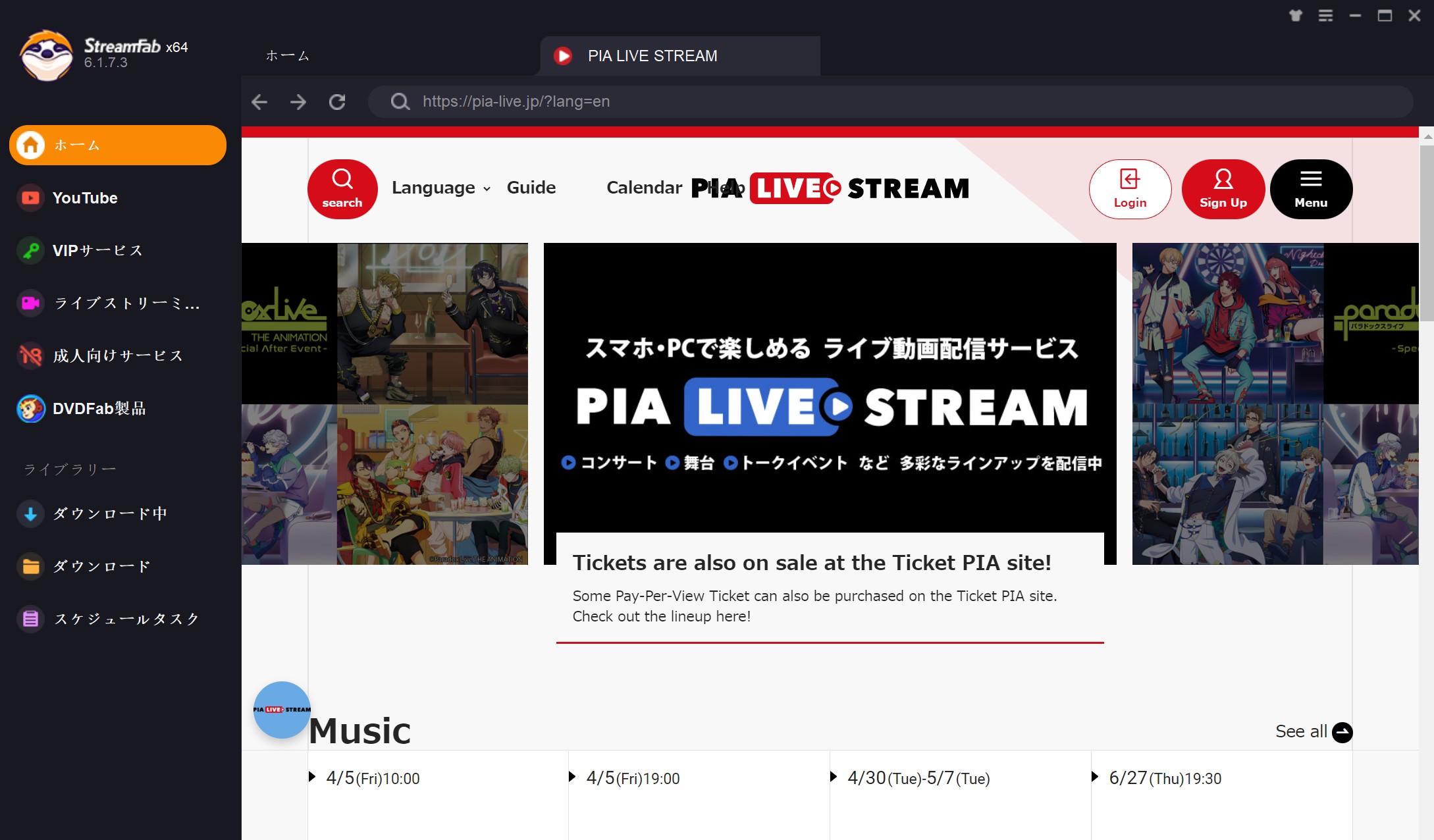Open ダウンロード中 list
Viewport: 1434px width, 840px height.
118,513
